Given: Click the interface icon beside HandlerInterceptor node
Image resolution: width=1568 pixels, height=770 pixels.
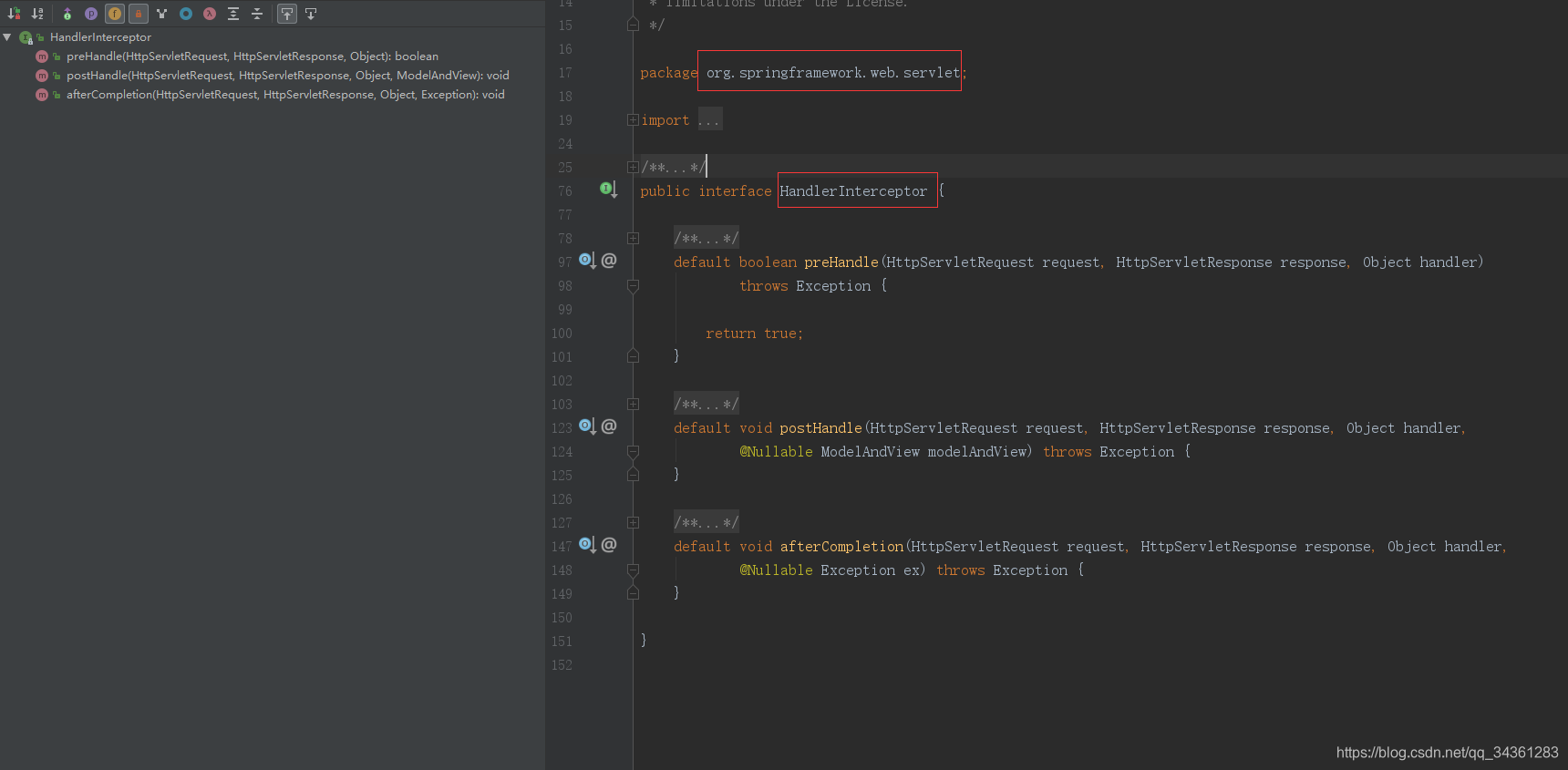Looking at the screenshot, I should click(x=26, y=37).
